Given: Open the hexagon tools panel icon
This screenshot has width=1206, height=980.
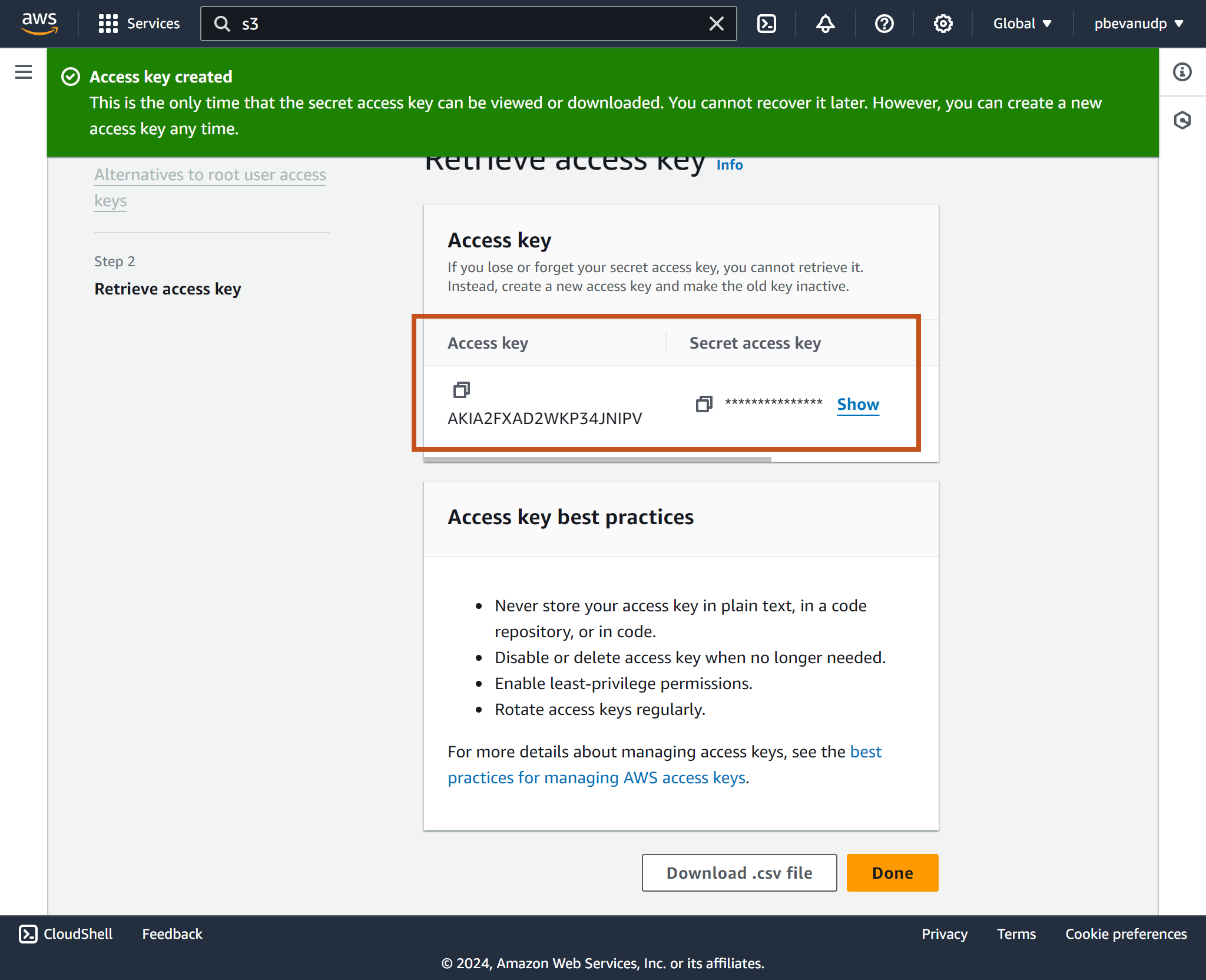Looking at the screenshot, I should (1182, 120).
